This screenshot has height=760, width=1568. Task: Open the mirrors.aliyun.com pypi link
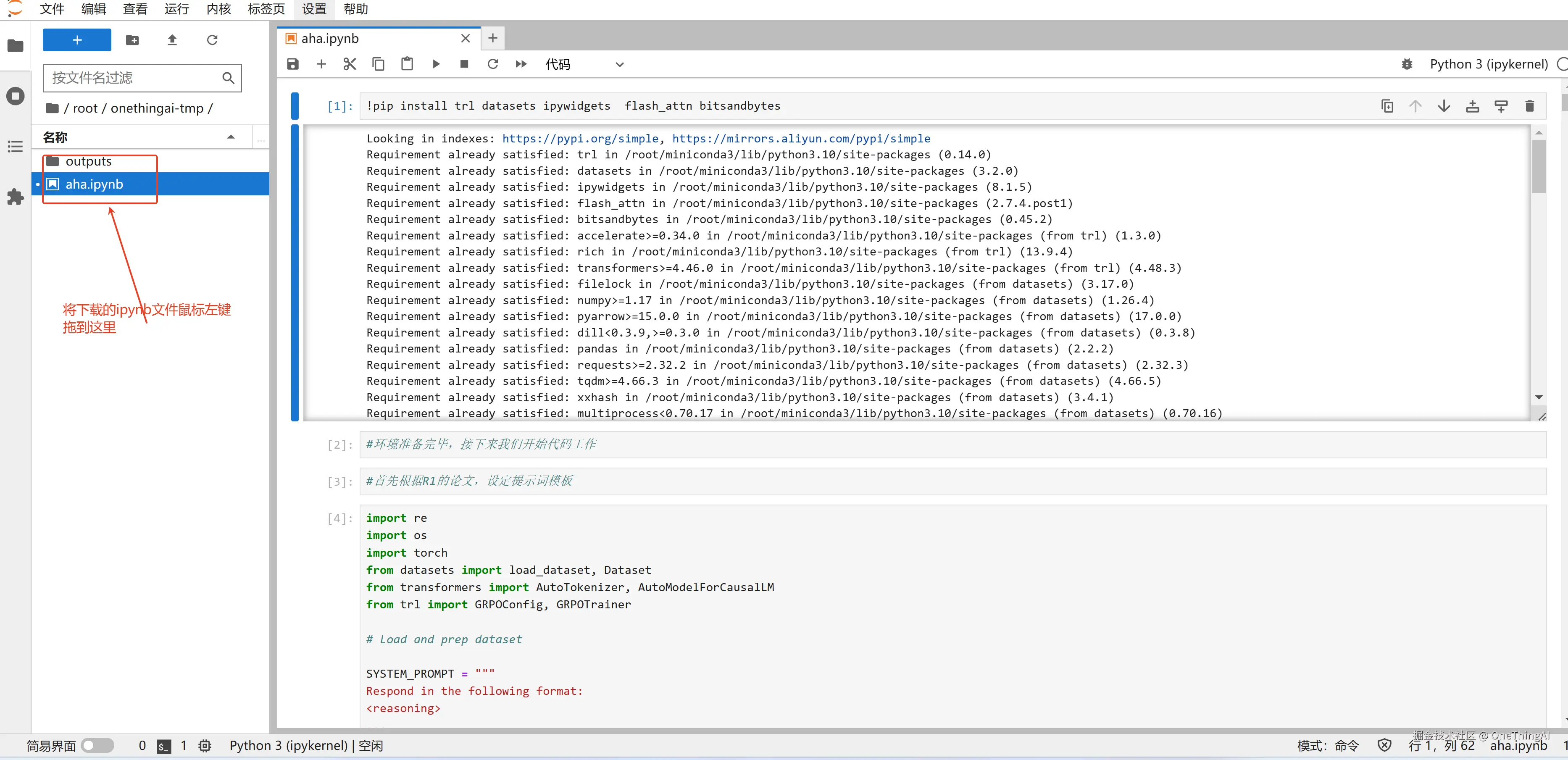pyautogui.click(x=801, y=139)
